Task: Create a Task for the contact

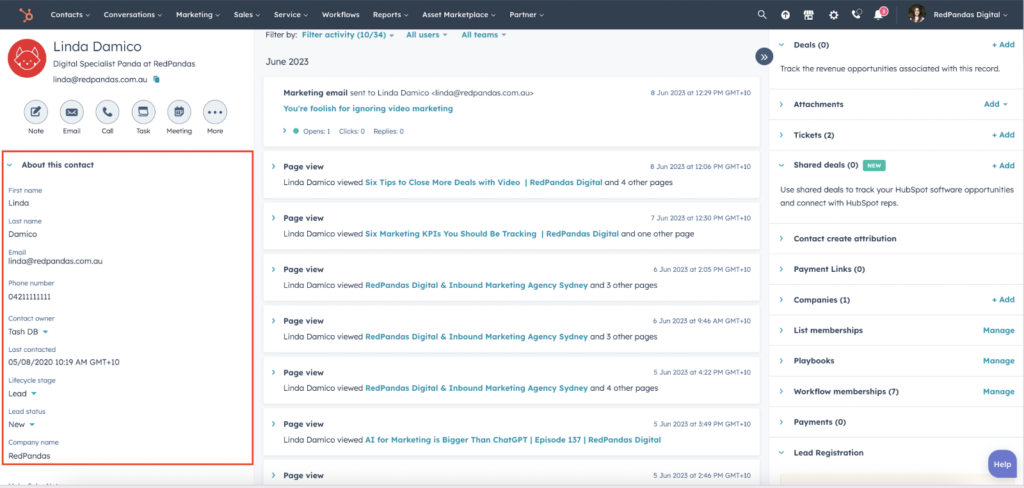Action: [143, 112]
